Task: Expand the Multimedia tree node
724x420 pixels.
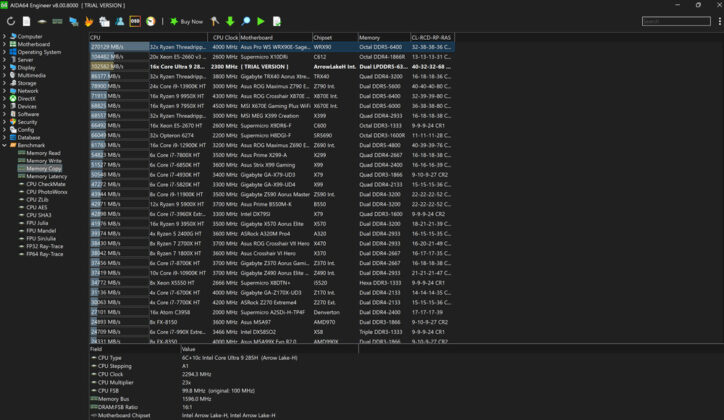Action: click(x=4, y=75)
